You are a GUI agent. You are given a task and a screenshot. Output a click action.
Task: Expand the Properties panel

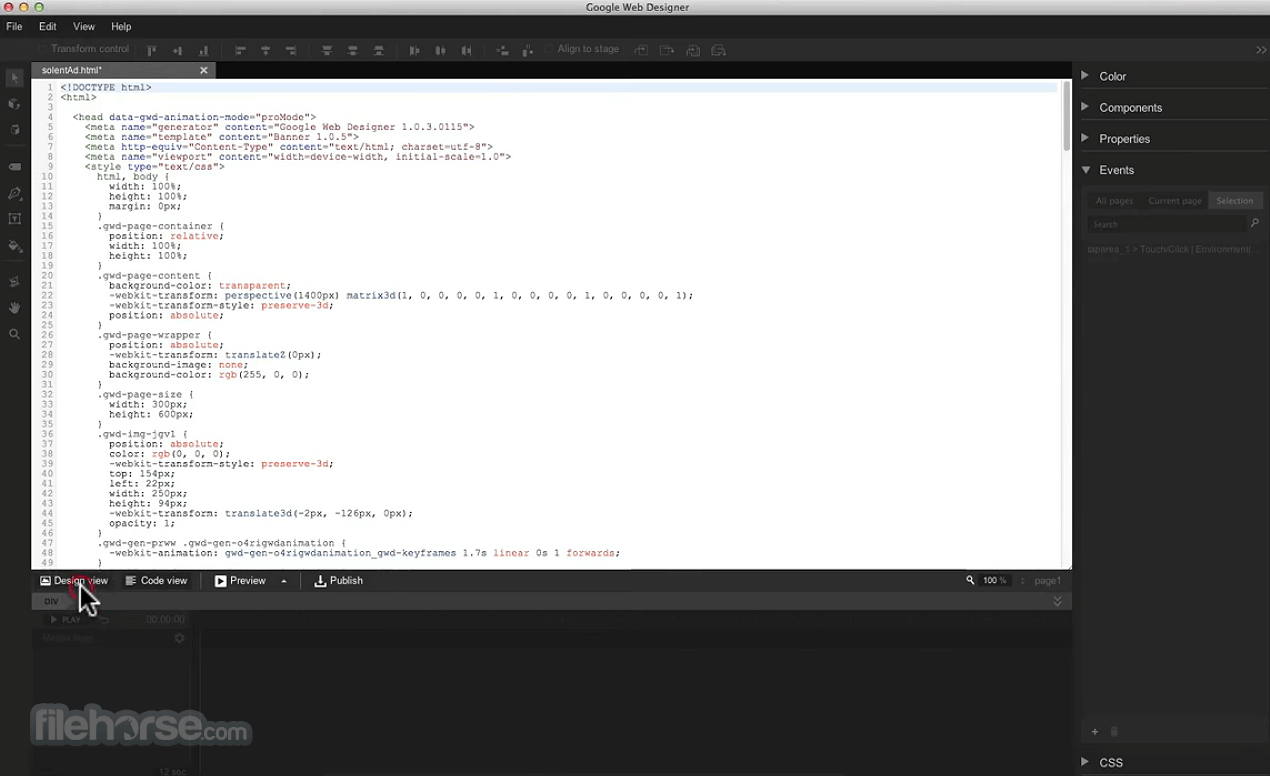coord(1085,138)
